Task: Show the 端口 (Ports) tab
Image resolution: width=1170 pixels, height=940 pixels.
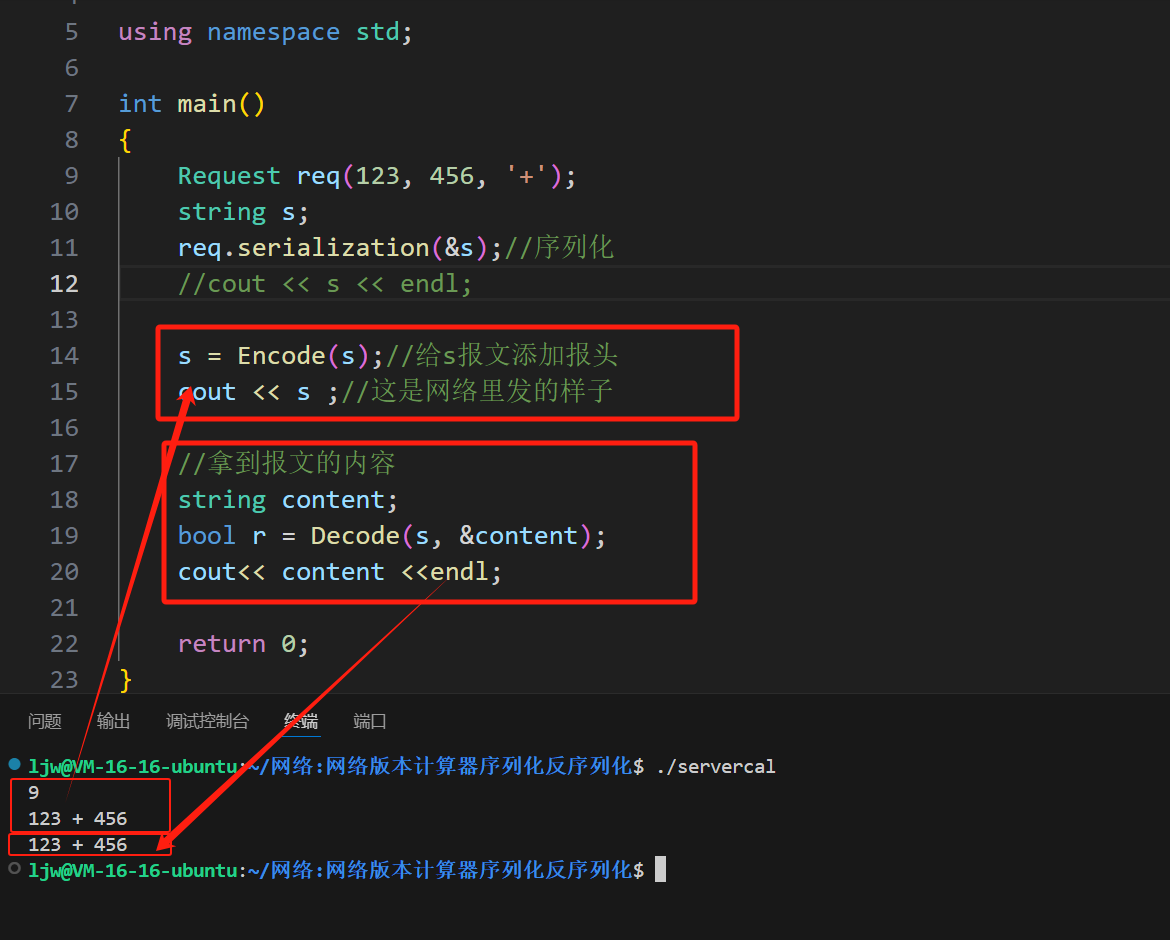Action: (370, 721)
